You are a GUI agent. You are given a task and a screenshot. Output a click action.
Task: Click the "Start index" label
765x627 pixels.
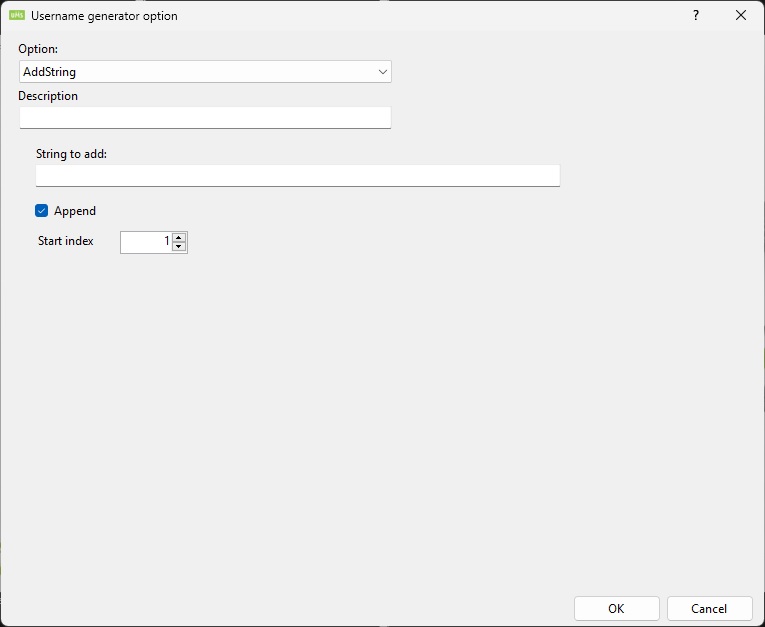66,241
